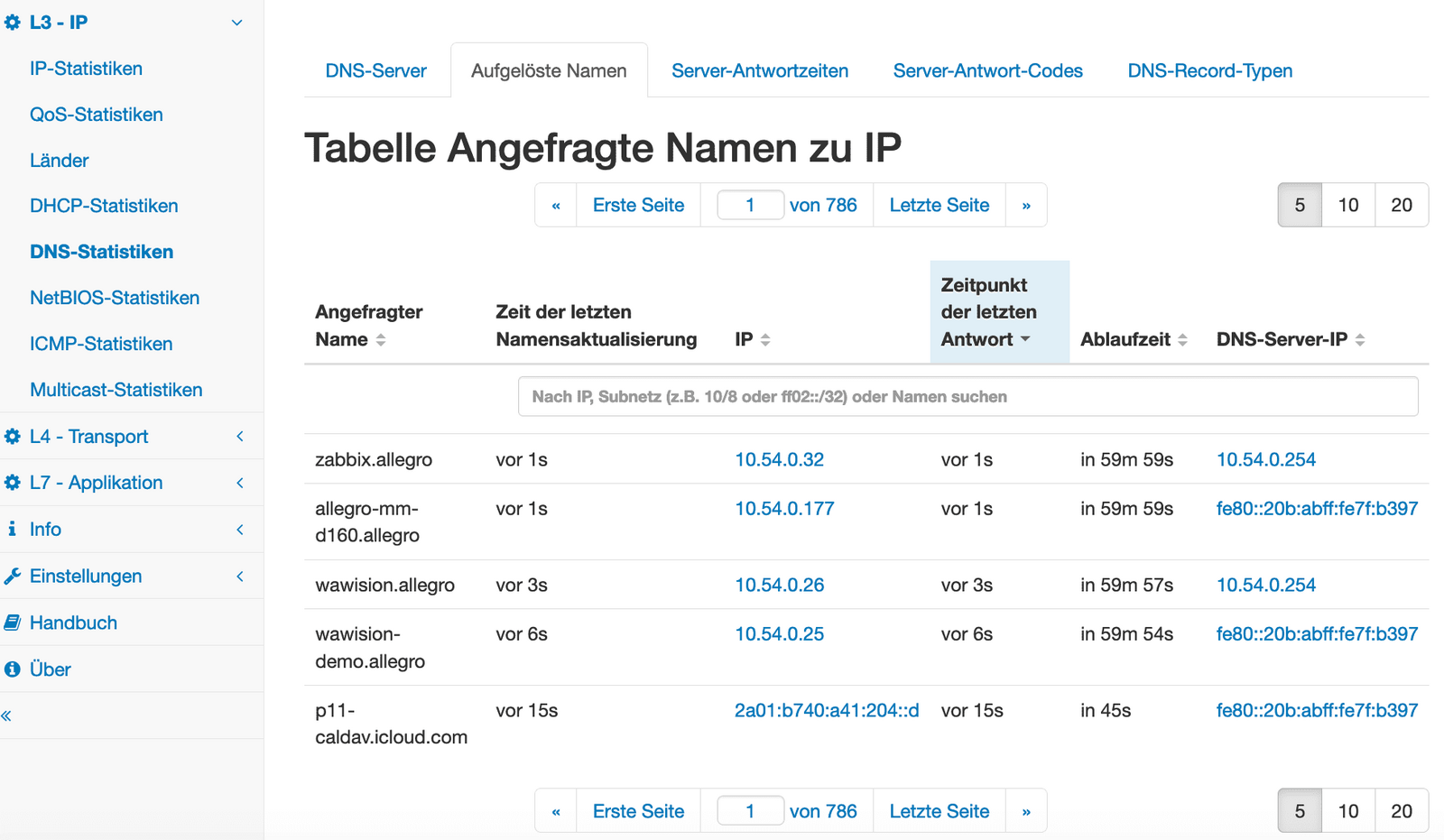Open IP link 10.54.0.177

pos(783,509)
